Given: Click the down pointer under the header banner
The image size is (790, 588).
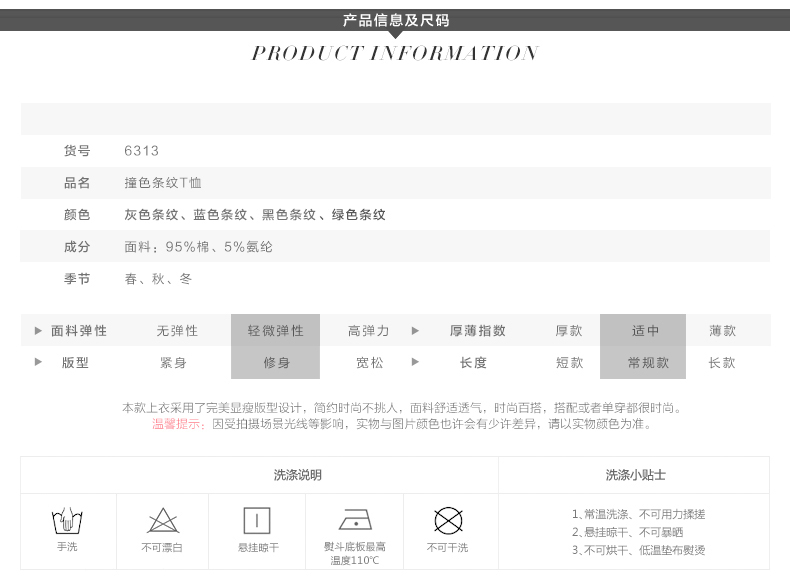Looking at the screenshot, I should point(396,35).
